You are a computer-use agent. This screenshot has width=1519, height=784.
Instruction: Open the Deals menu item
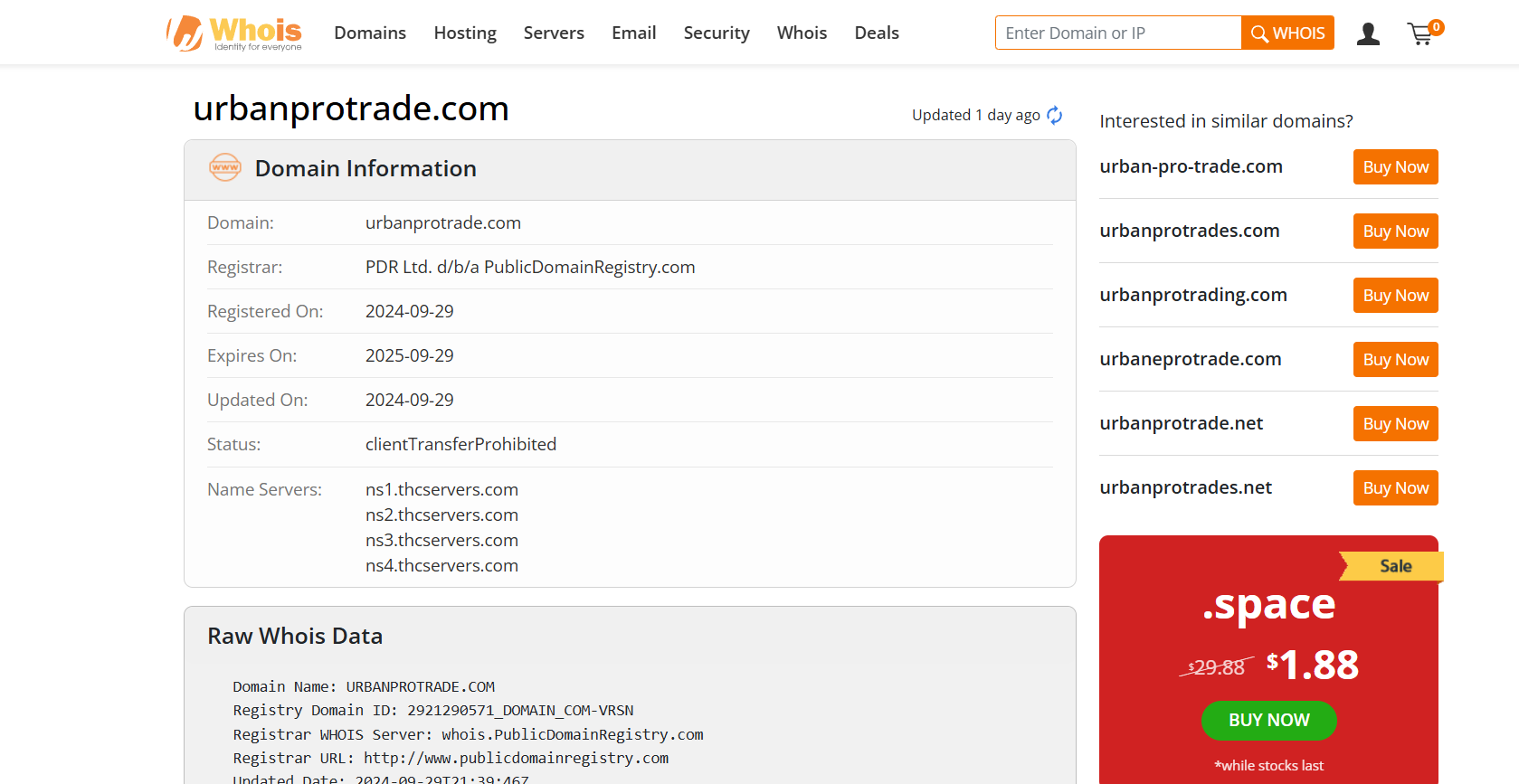click(877, 33)
